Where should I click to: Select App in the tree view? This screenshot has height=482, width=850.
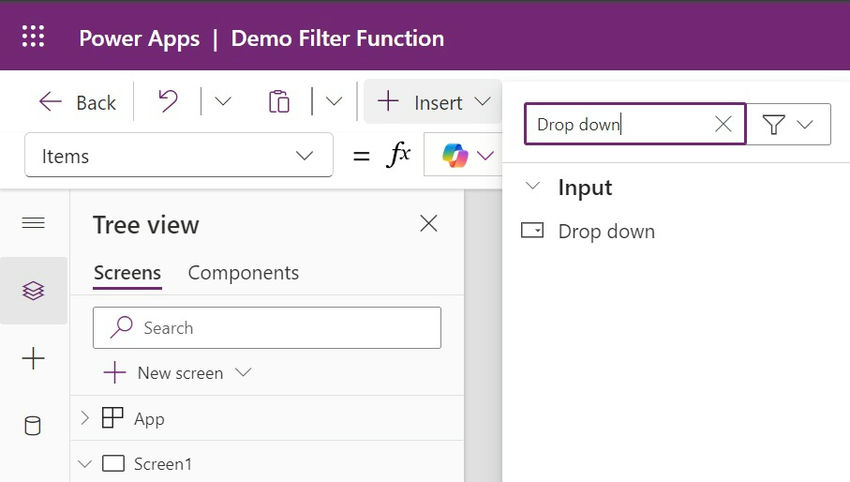(x=149, y=419)
